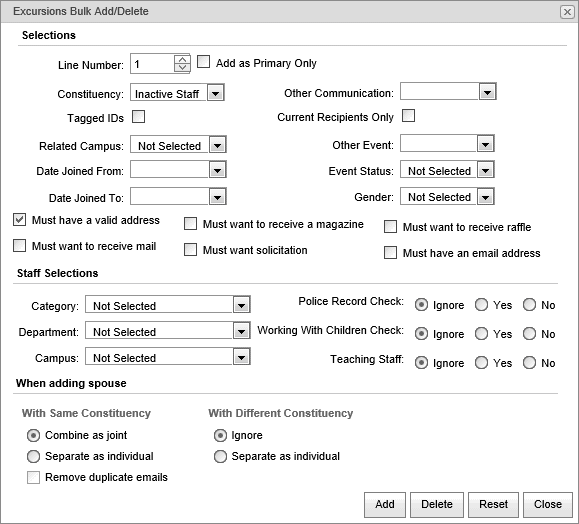Toggle Remove duplicate emails checkbox
This screenshot has height=524, width=579.
click(x=33, y=477)
